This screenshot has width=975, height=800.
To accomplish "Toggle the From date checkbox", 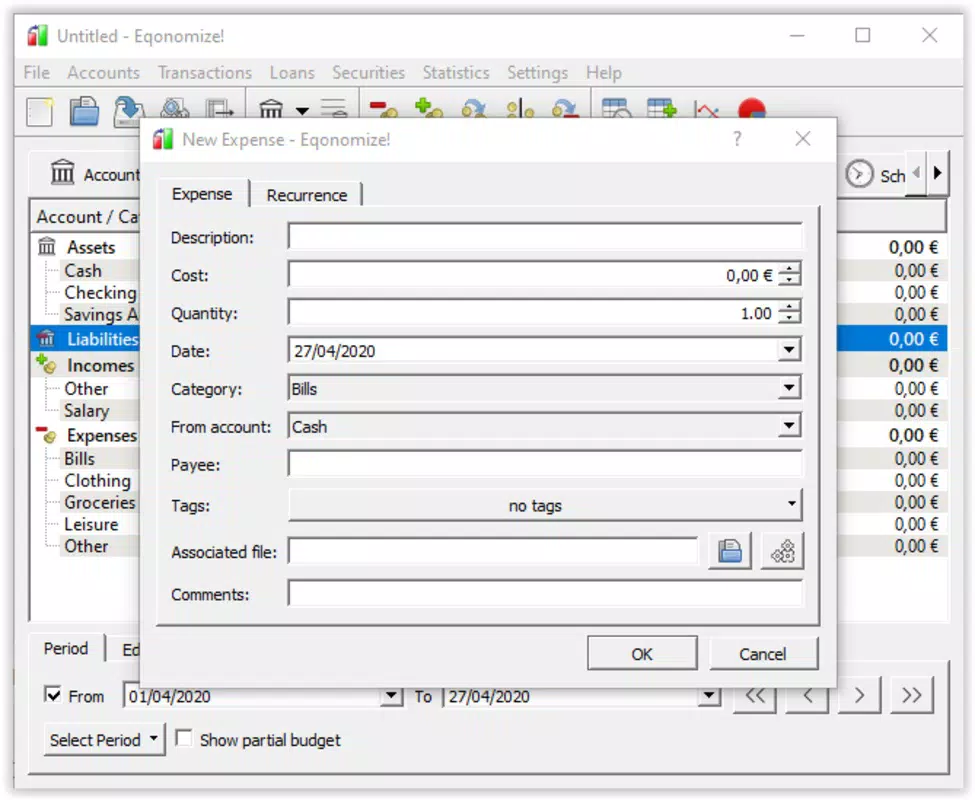I will [53, 694].
